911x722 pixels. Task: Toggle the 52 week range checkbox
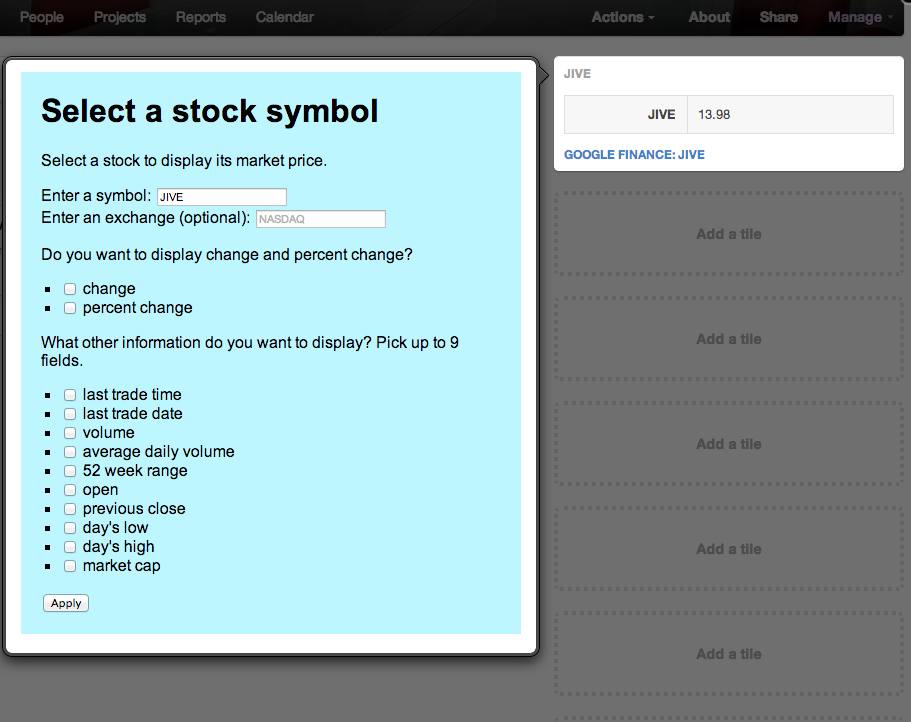[x=70, y=471]
